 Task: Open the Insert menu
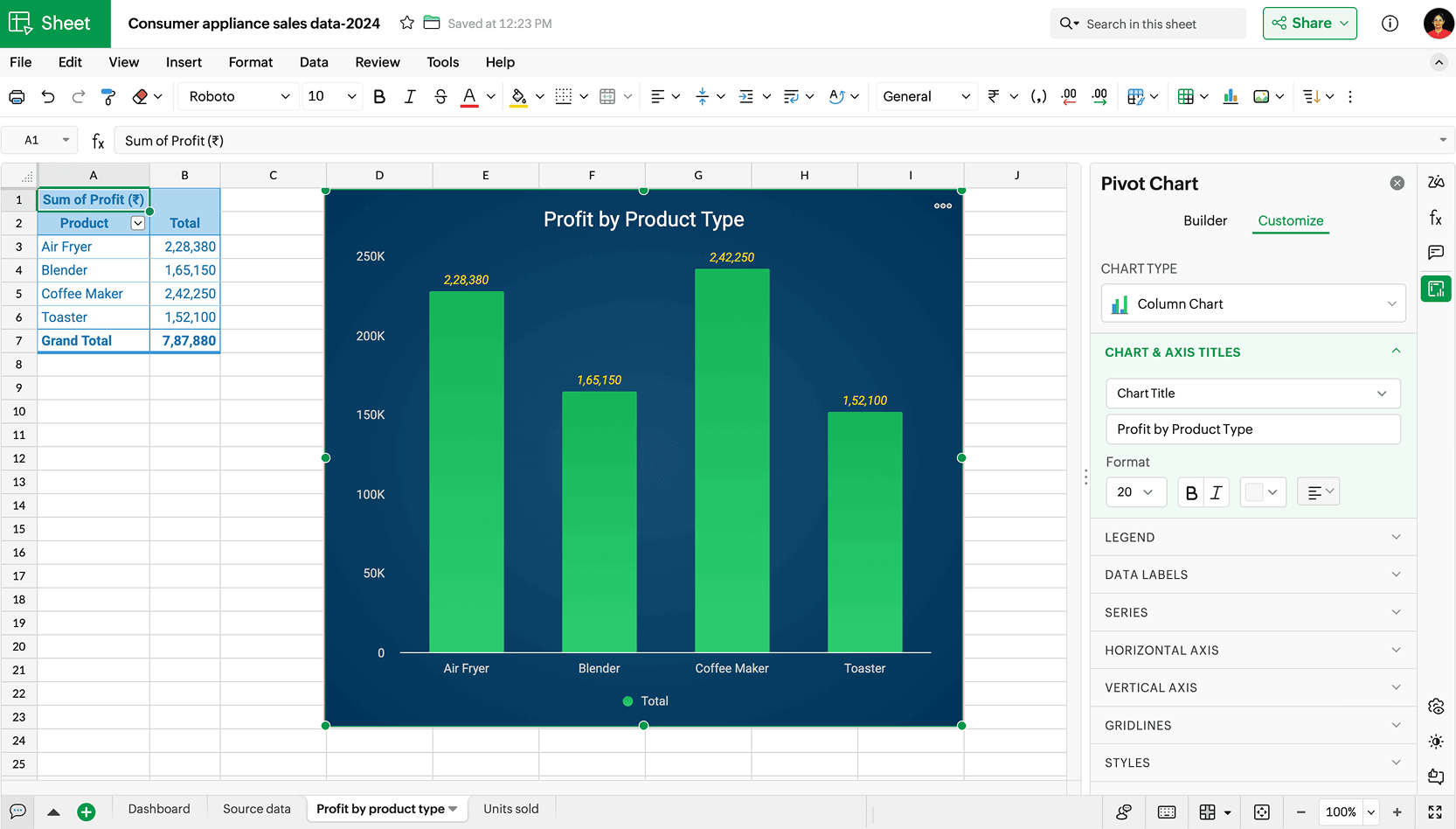tap(184, 62)
